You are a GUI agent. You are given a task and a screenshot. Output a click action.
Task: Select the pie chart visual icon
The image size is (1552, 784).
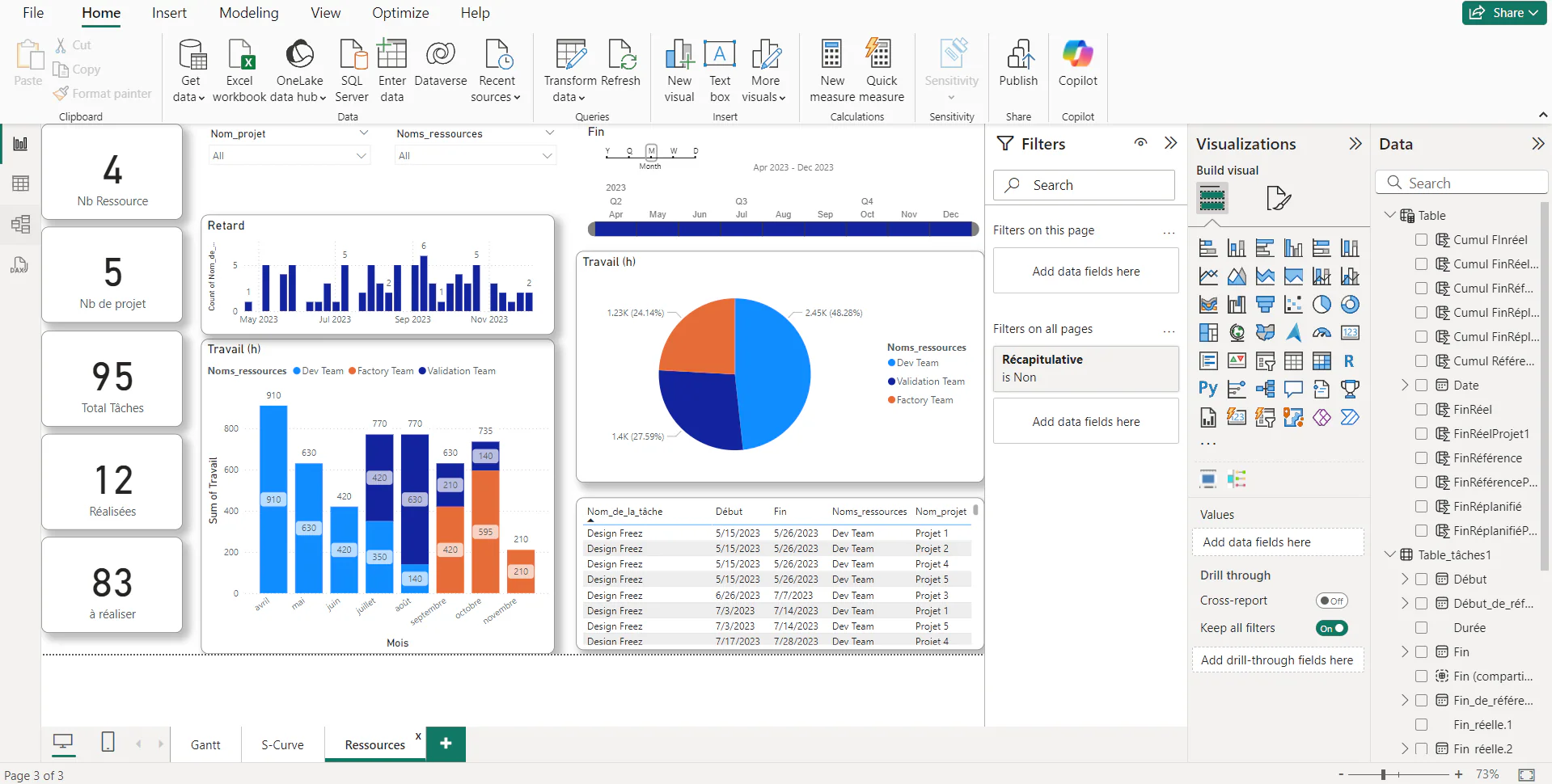click(x=1322, y=305)
